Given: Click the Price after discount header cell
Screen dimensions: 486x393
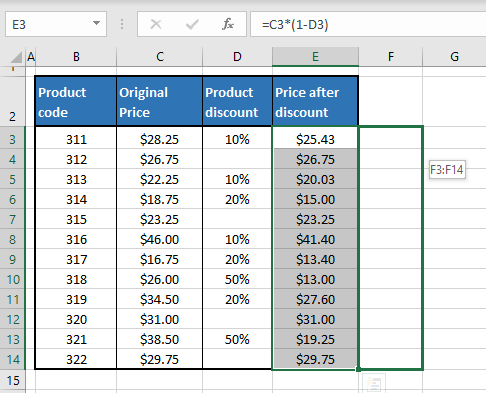Looking at the screenshot, I should pos(315,101).
